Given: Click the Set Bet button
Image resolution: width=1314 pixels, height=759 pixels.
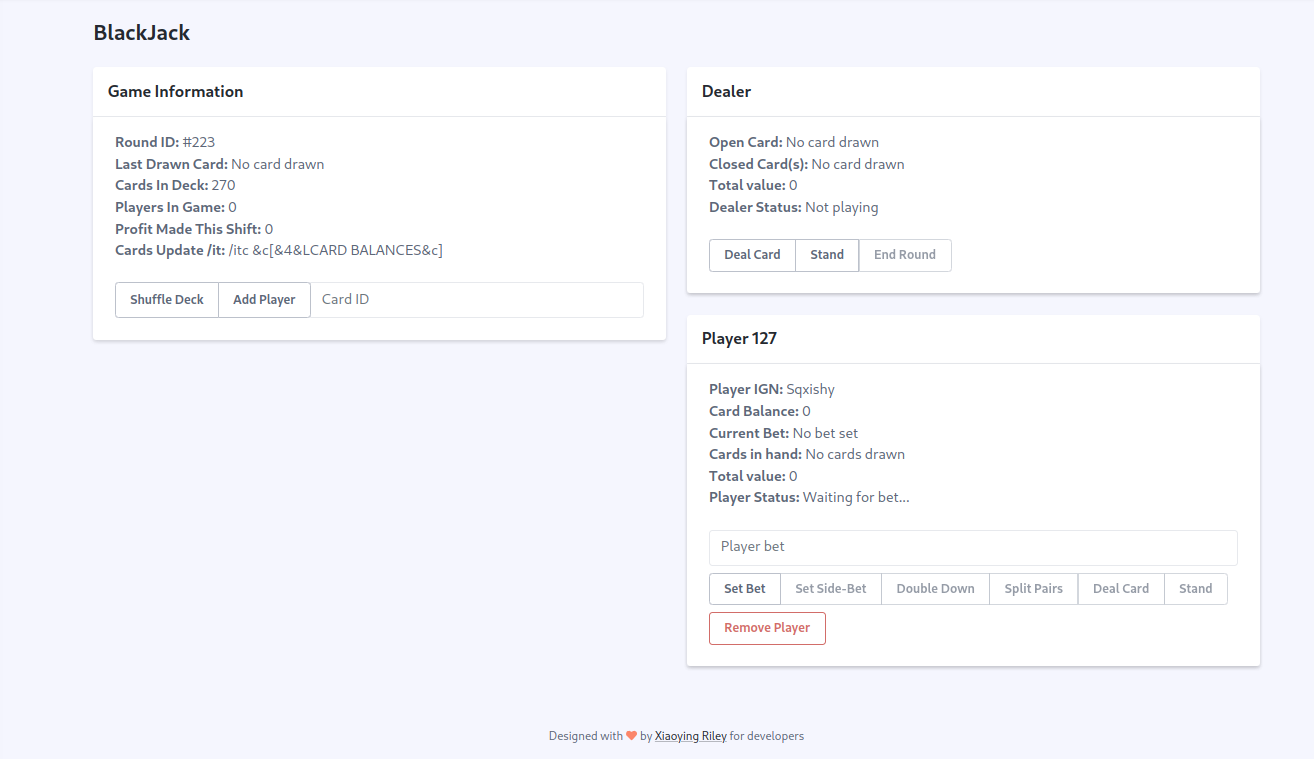Looking at the screenshot, I should (744, 589).
